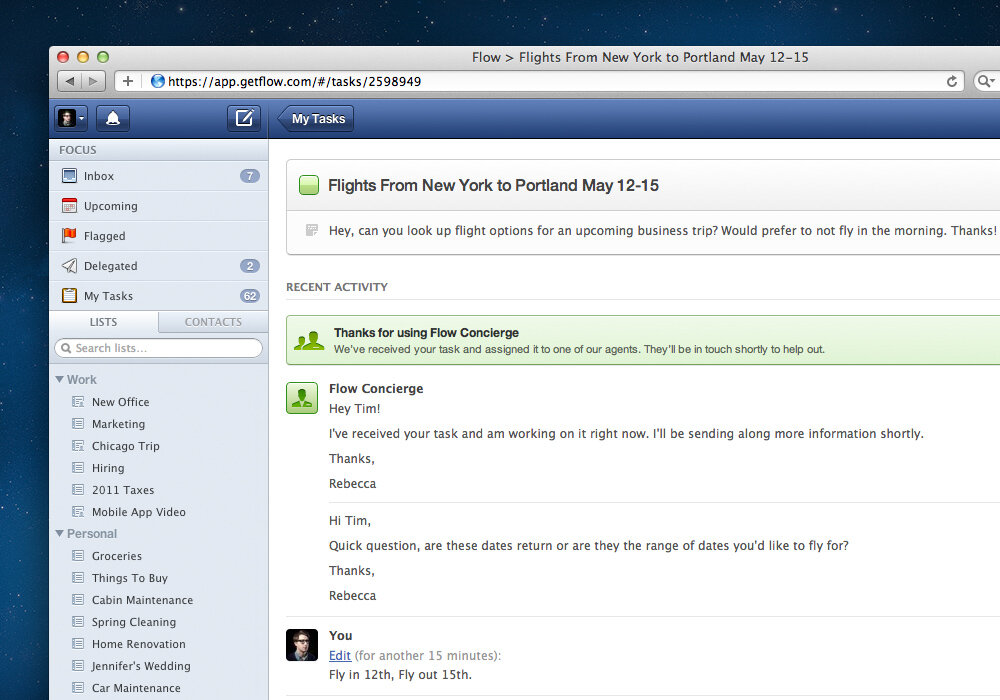This screenshot has width=1000, height=700.
Task: Open the Flagged tasks view
Action: 104,236
